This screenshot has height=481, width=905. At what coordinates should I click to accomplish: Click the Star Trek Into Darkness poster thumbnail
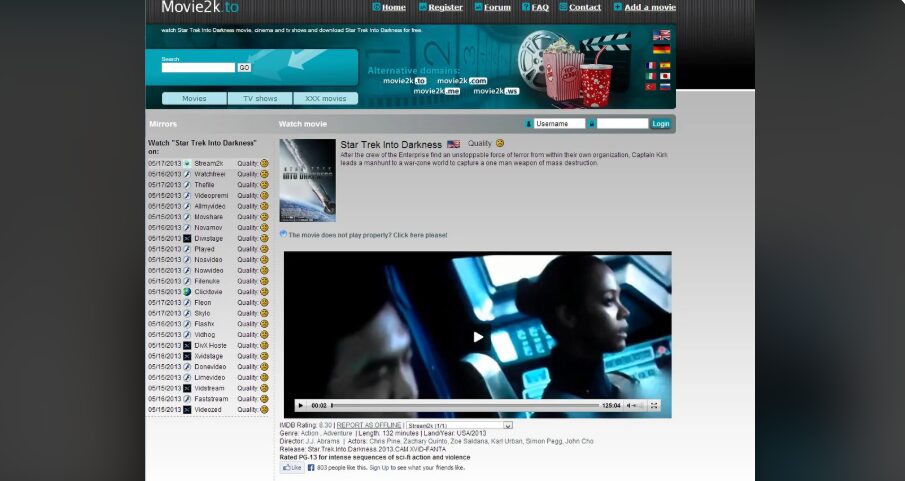pyautogui.click(x=308, y=180)
